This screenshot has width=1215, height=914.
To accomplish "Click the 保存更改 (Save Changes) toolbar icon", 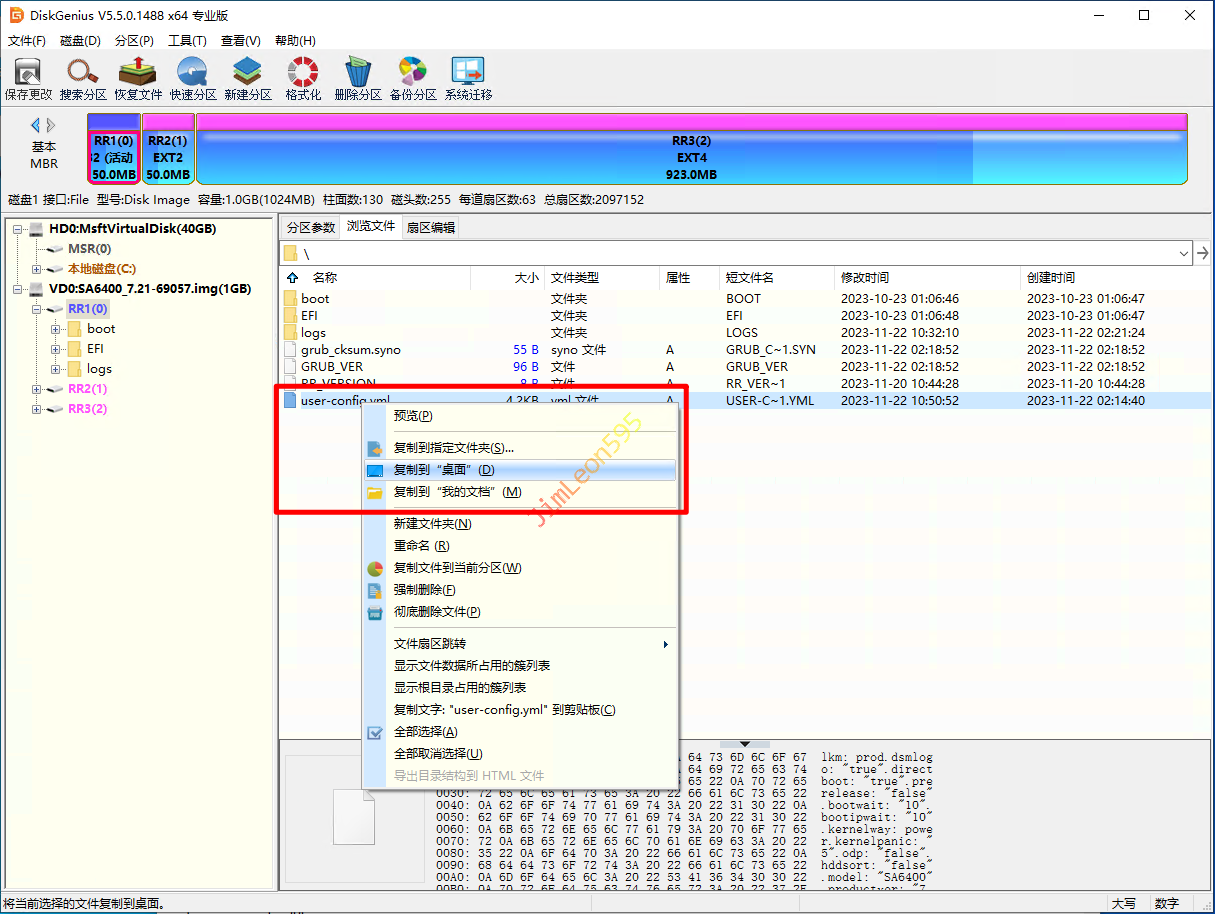I will coord(28,78).
